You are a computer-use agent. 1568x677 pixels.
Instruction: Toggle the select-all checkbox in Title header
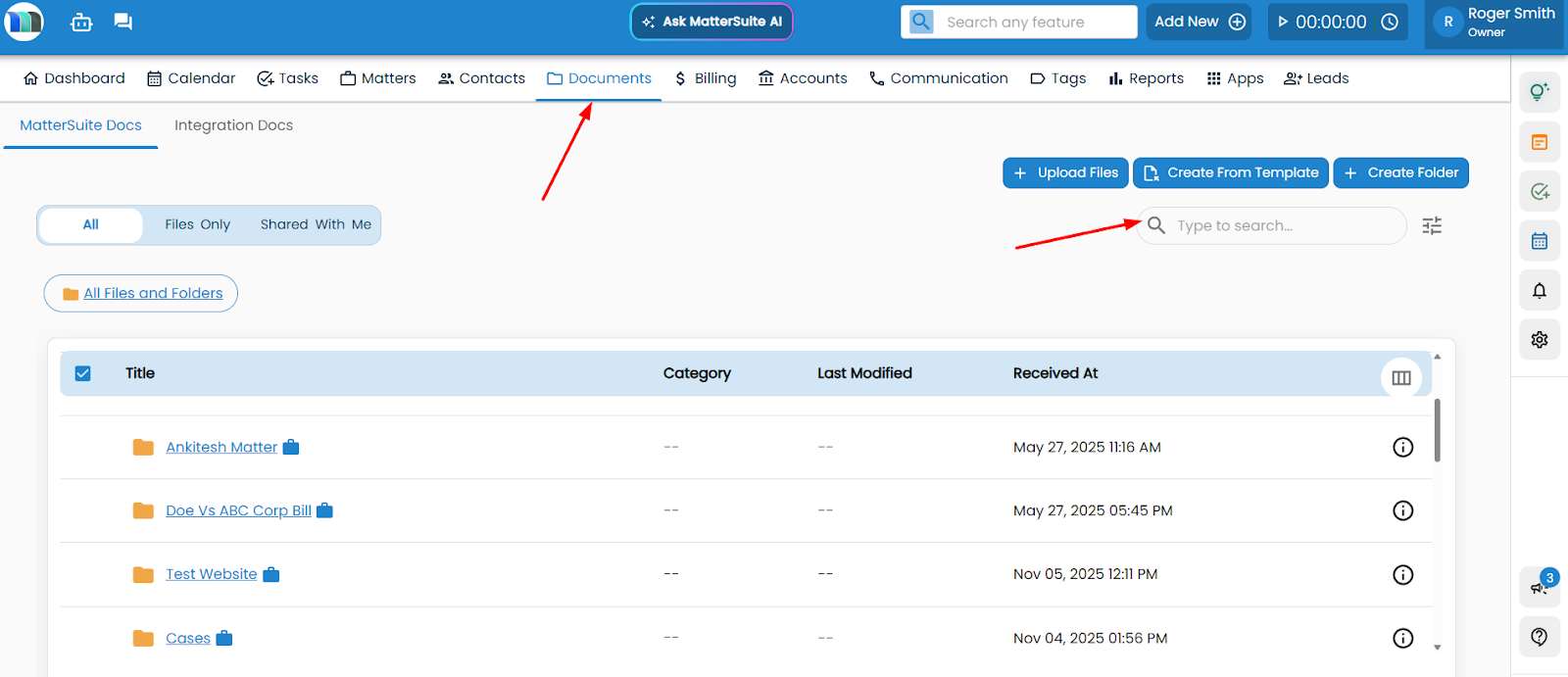tap(83, 373)
